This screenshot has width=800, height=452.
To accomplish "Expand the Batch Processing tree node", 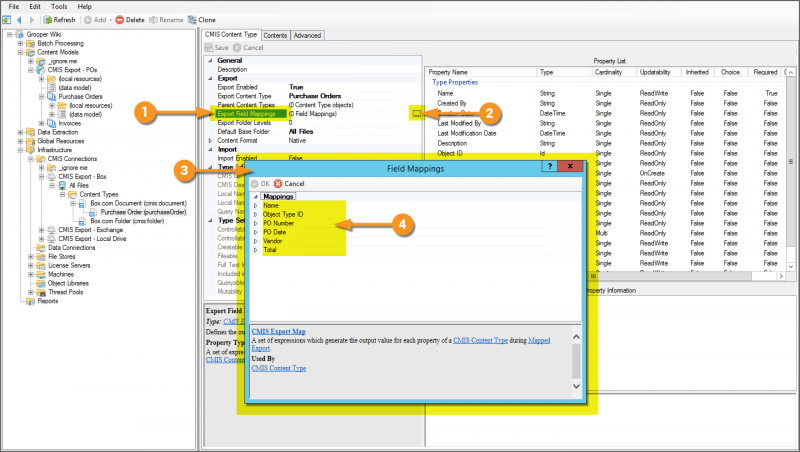I will click(x=20, y=43).
